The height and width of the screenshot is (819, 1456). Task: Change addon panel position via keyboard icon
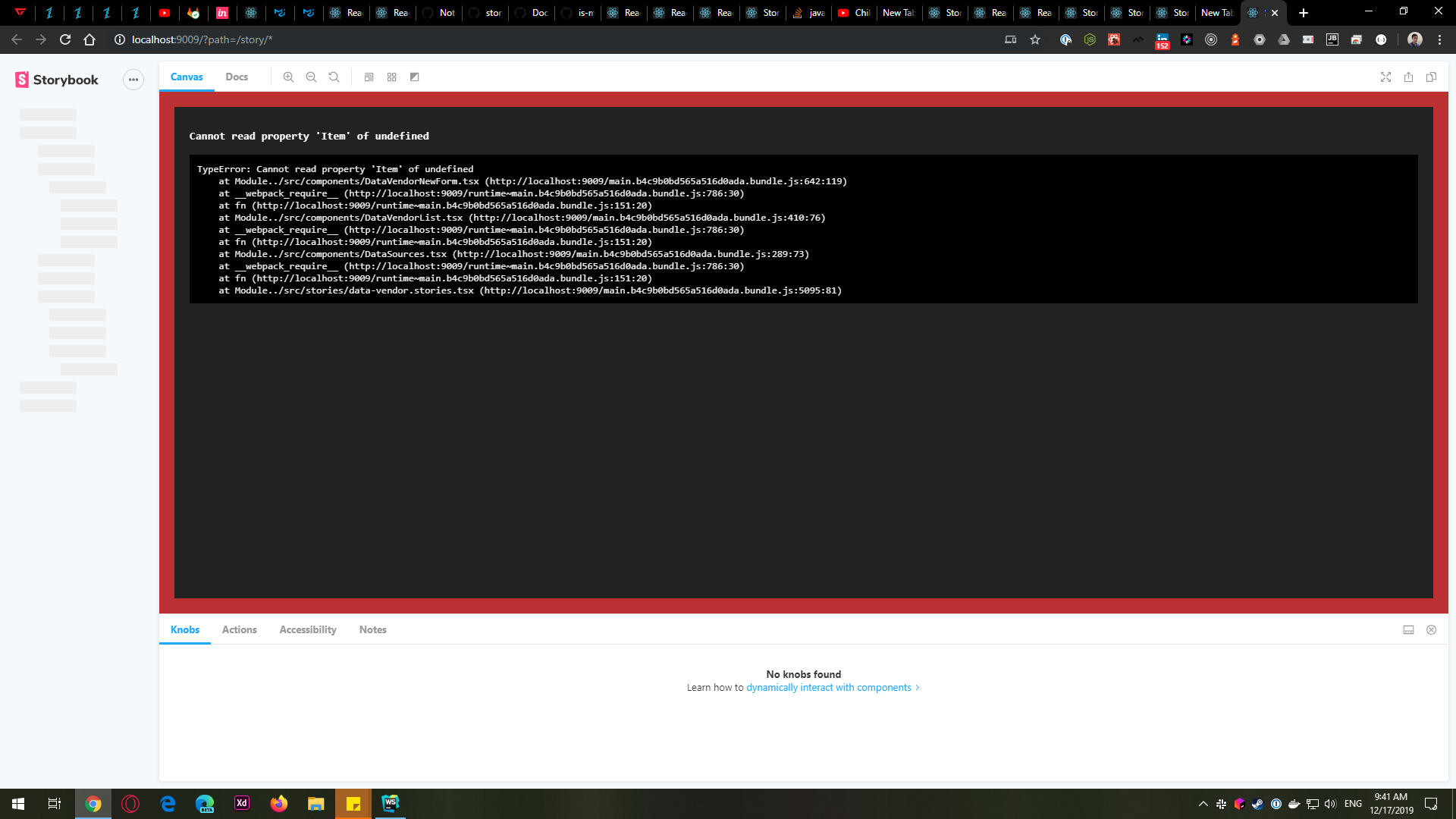[x=1408, y=629]
